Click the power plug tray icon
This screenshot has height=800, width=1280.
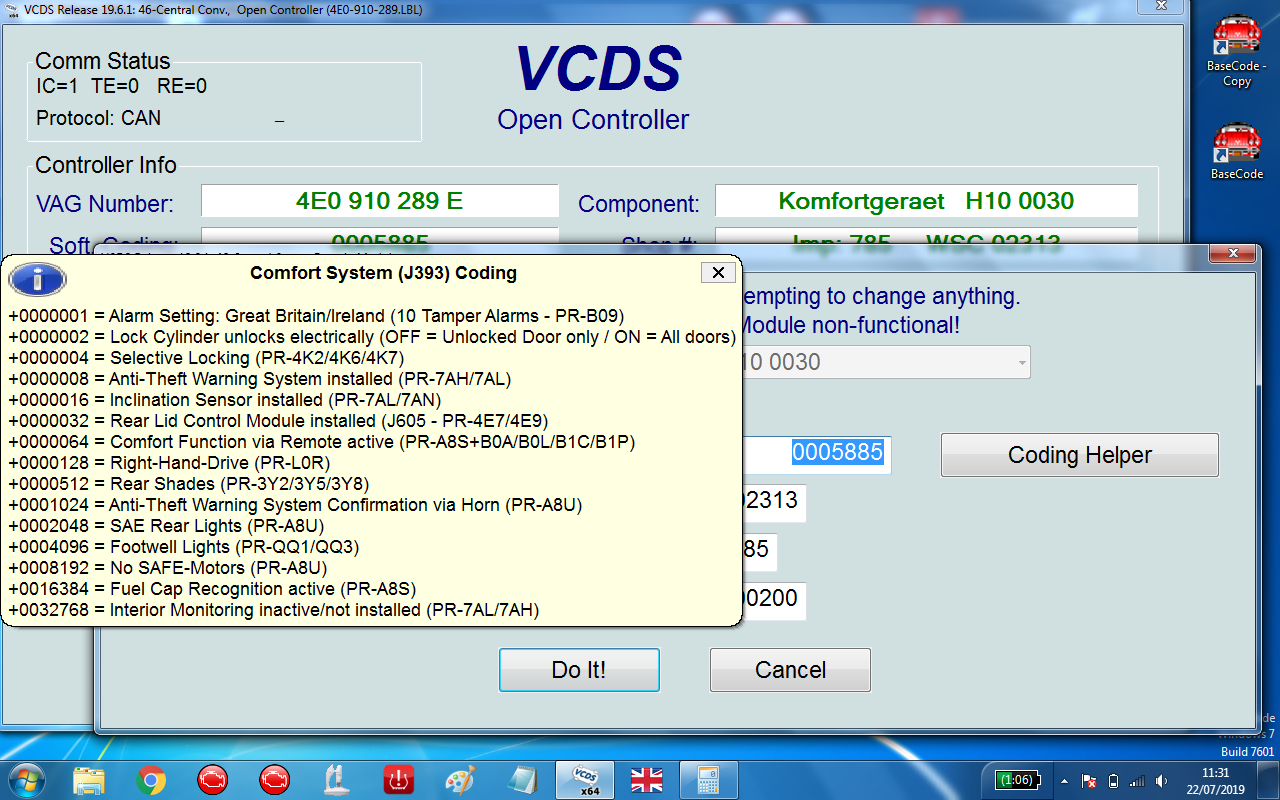(1114, 781)
